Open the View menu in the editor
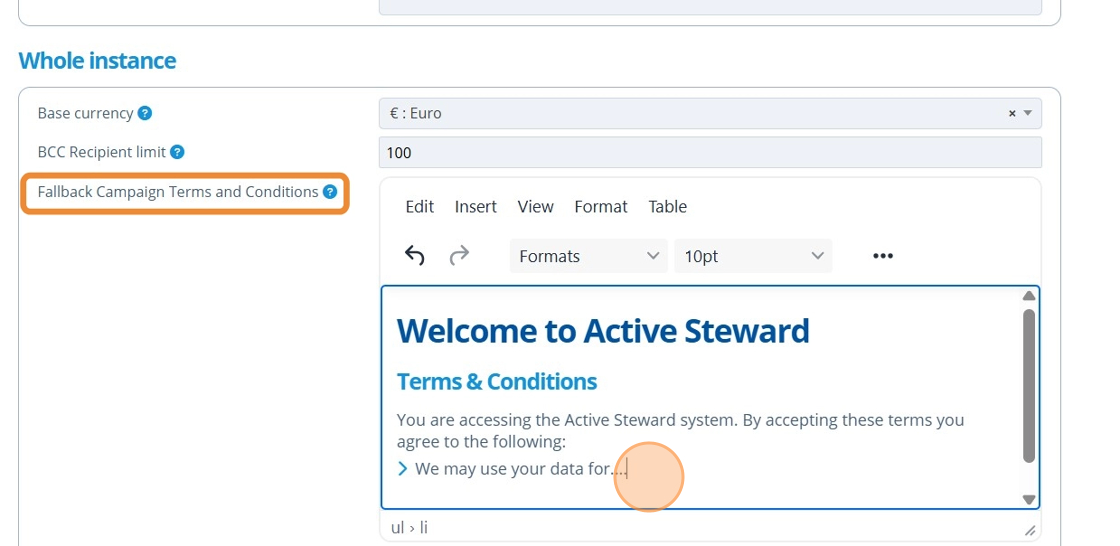The image size is (1120, 546). [536, 207]
